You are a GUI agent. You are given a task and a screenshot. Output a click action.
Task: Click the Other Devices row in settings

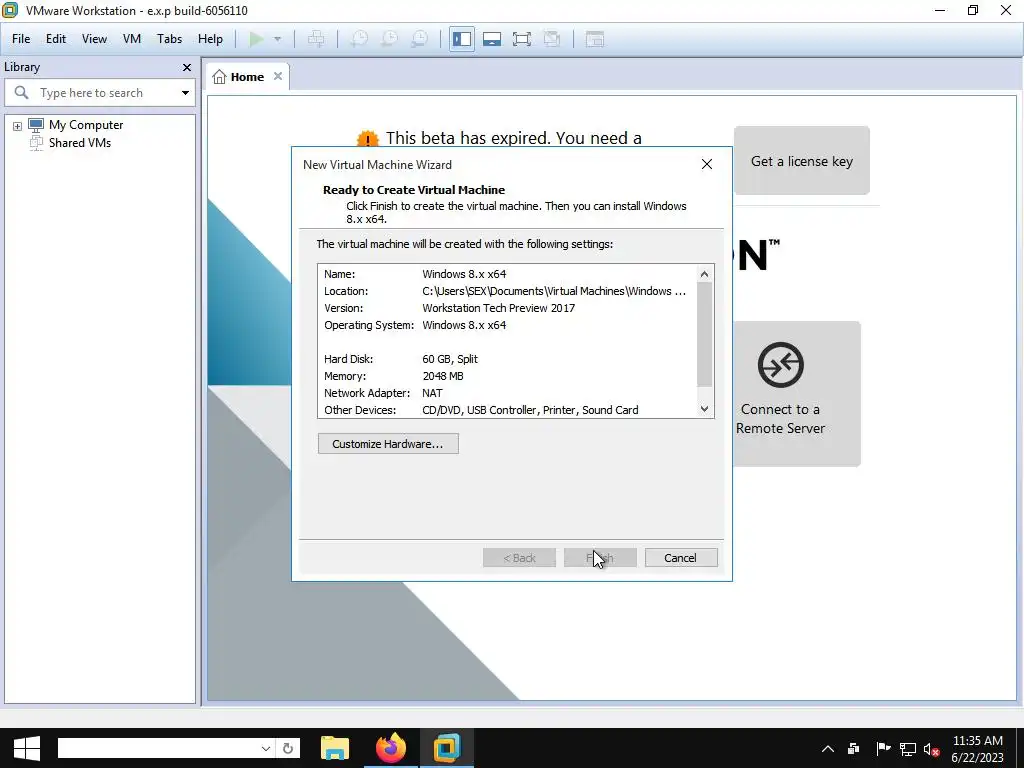pyautogui.click(x=481, y=410)
